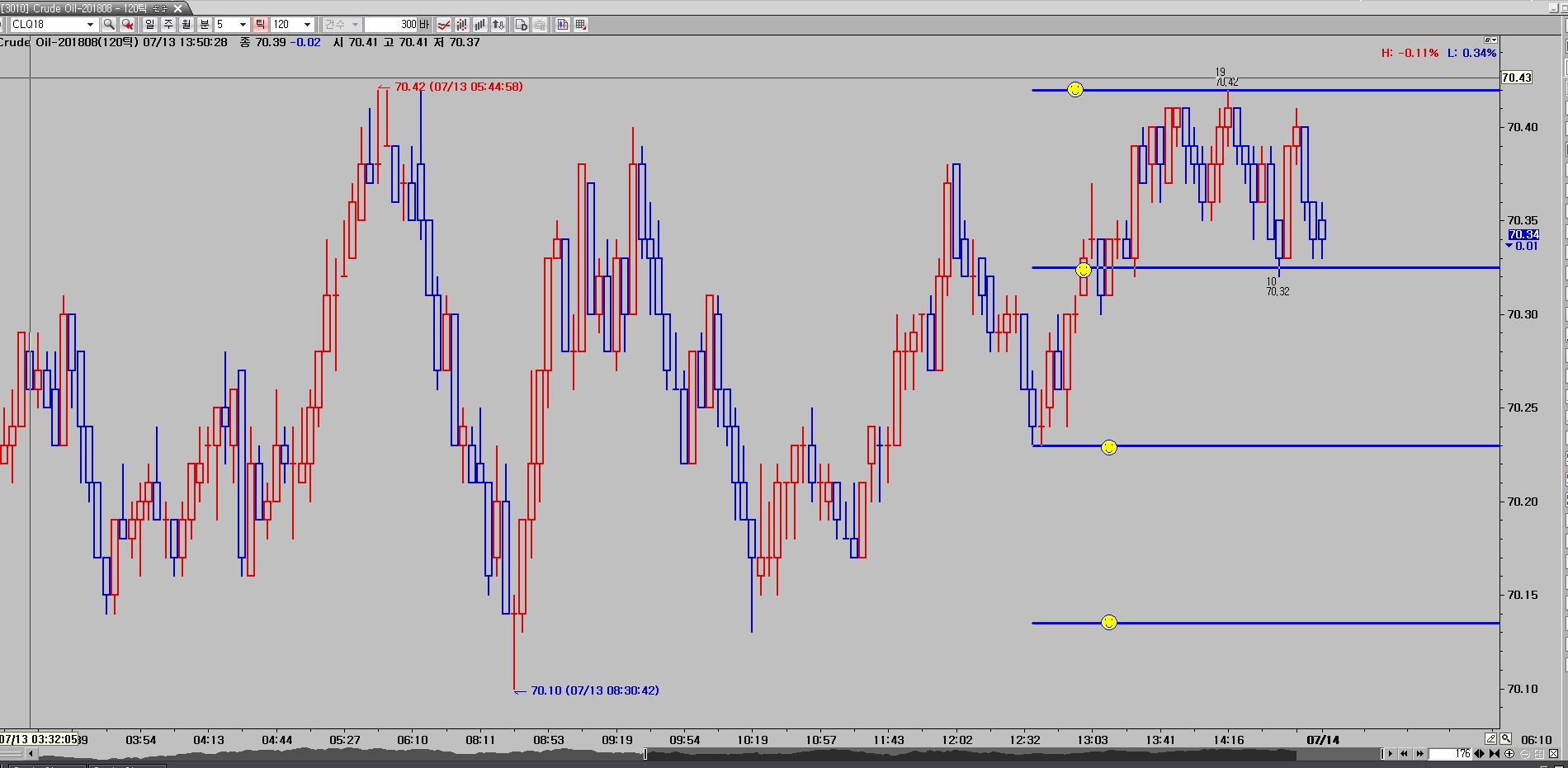The image size is (1568, 768).
Task: Click the pencil drawing tool icon
Action: (1490, 739)
